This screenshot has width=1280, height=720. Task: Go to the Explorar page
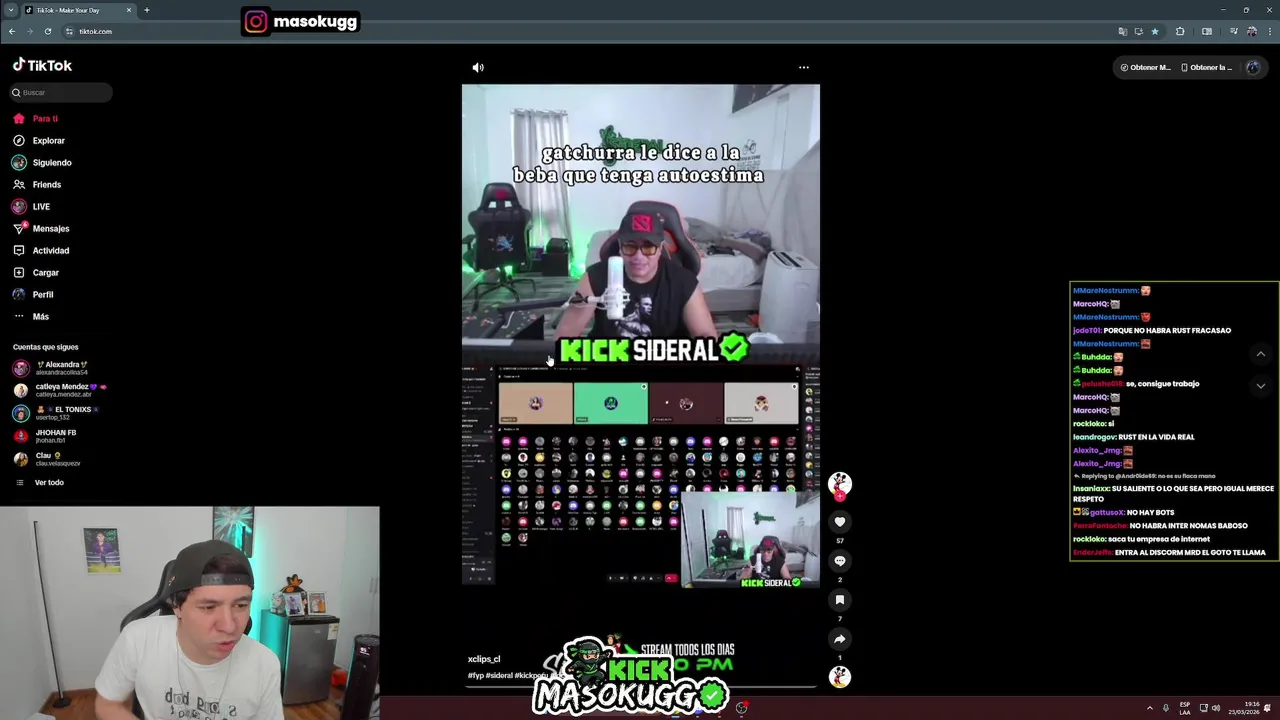coord(39,141)
